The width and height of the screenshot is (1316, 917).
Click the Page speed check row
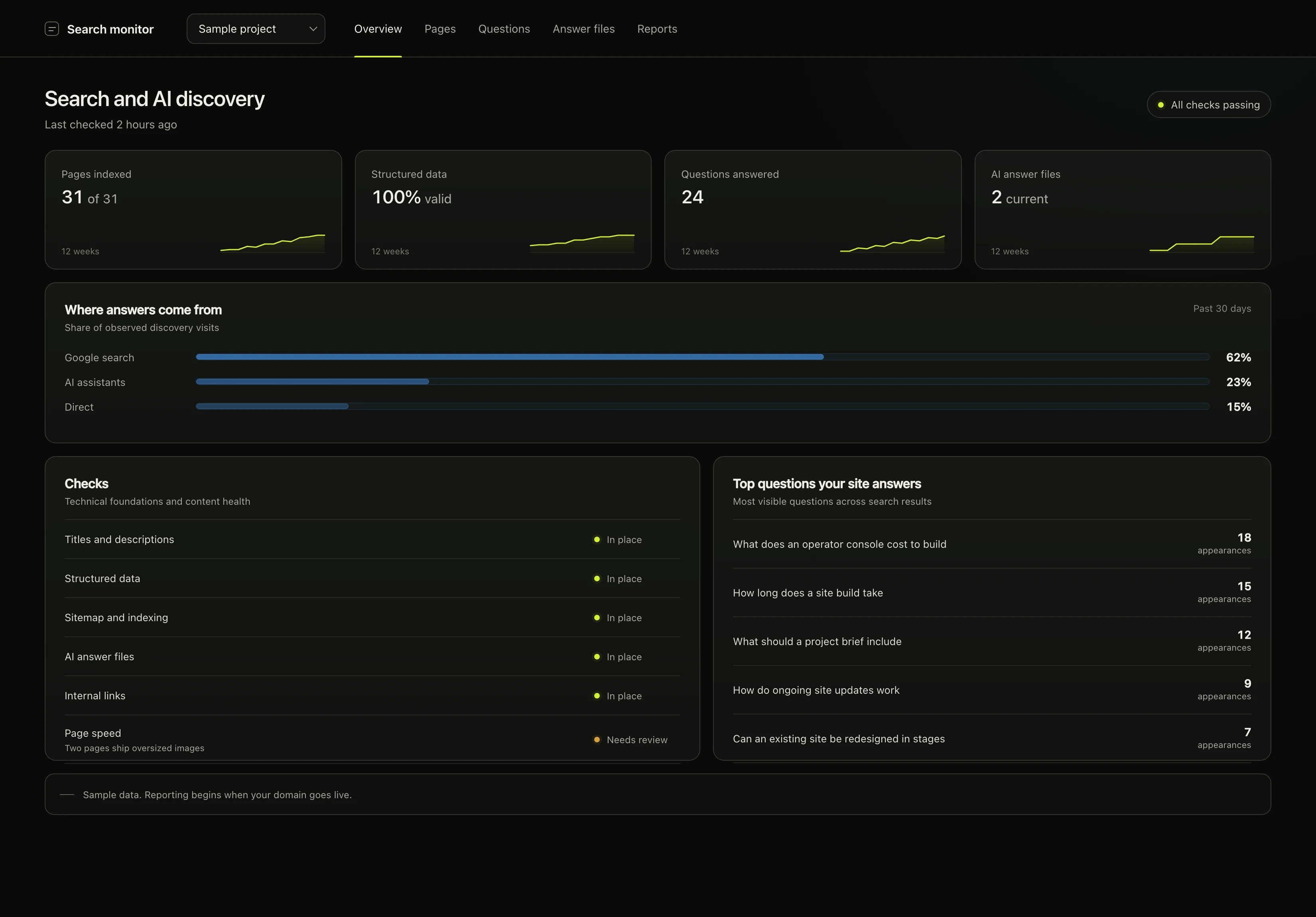[x=372, y=739]
